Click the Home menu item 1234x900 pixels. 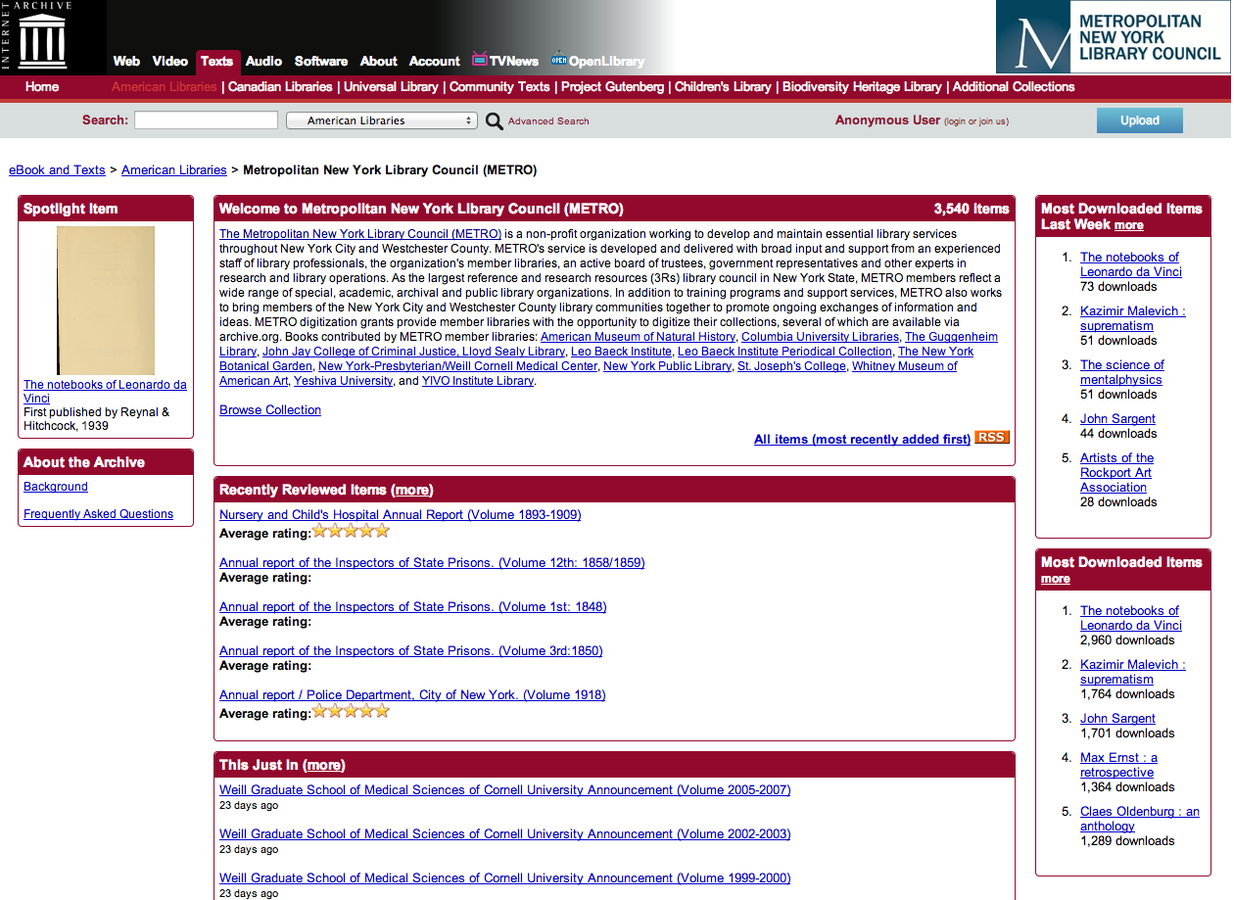pos(42,87)
